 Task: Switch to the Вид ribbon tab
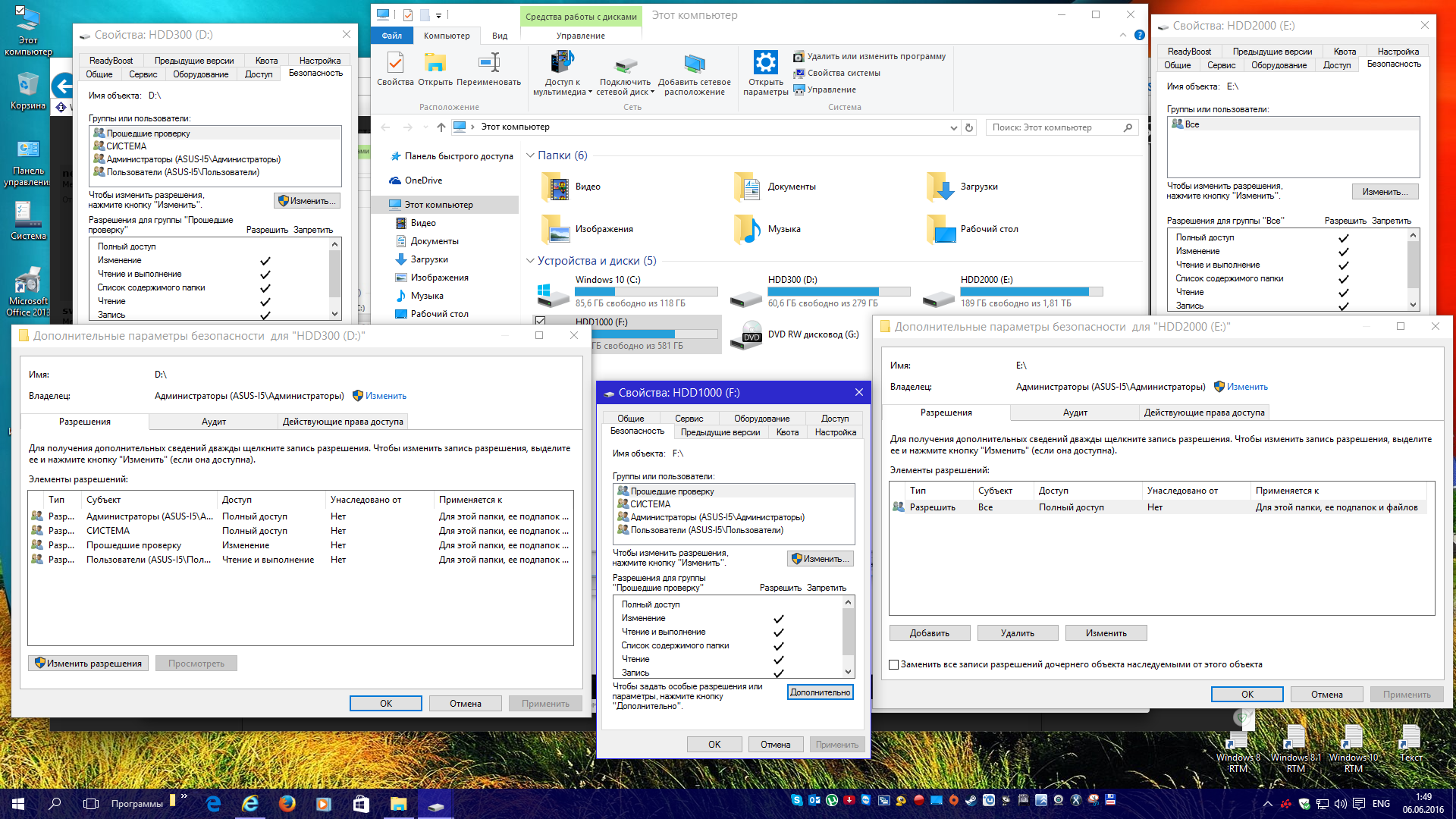(500, 36)
